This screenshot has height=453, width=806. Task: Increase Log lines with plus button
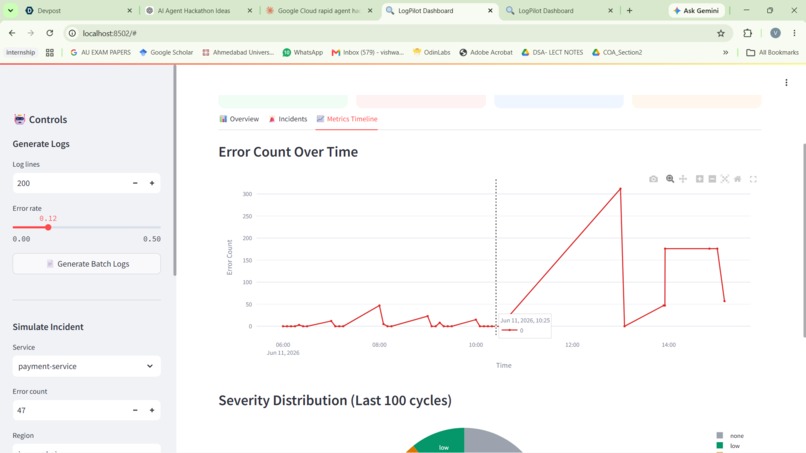pyautogui.click(x=152, y=183)
